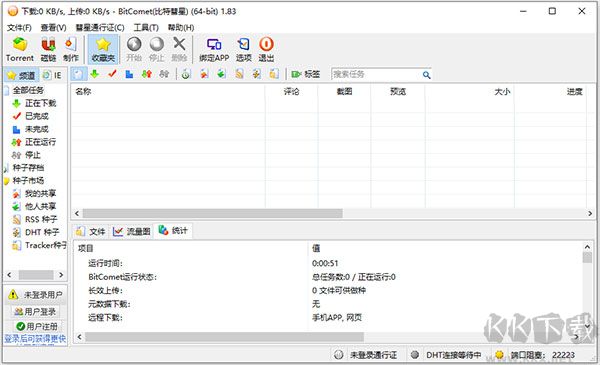Viewport: 600px width, 365px height.
Task: Click the blue blocks unfinished filter icon
Action: [x=129, y=74]
